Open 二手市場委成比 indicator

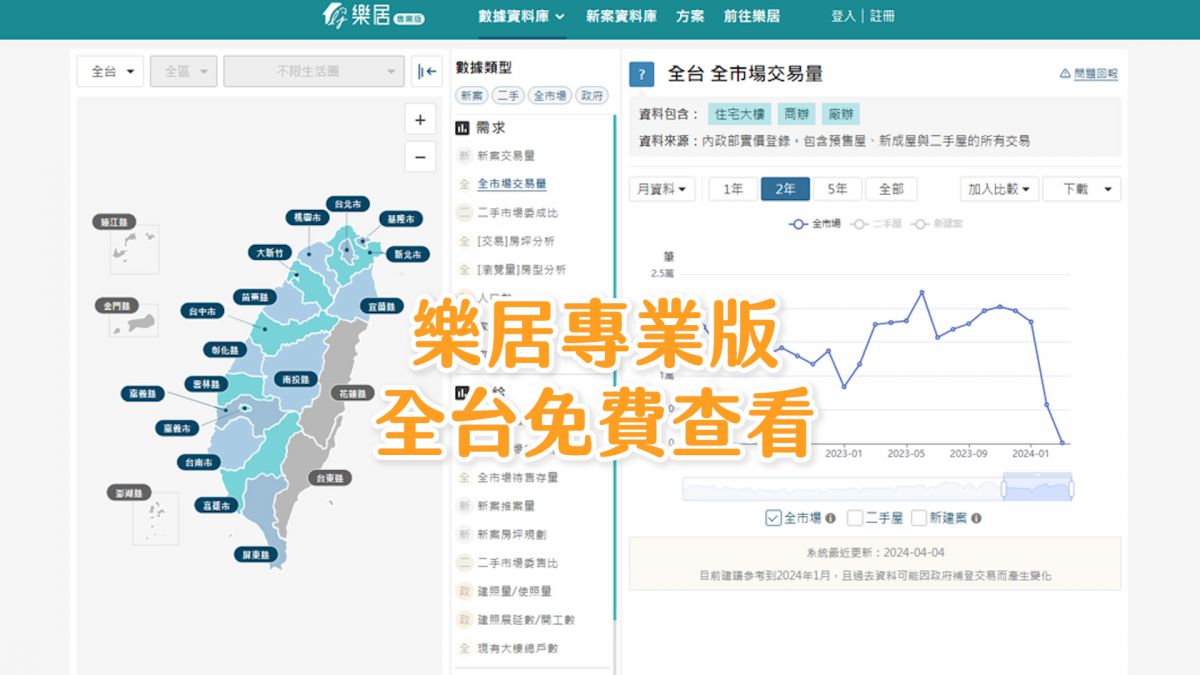[x=518, y=213]
